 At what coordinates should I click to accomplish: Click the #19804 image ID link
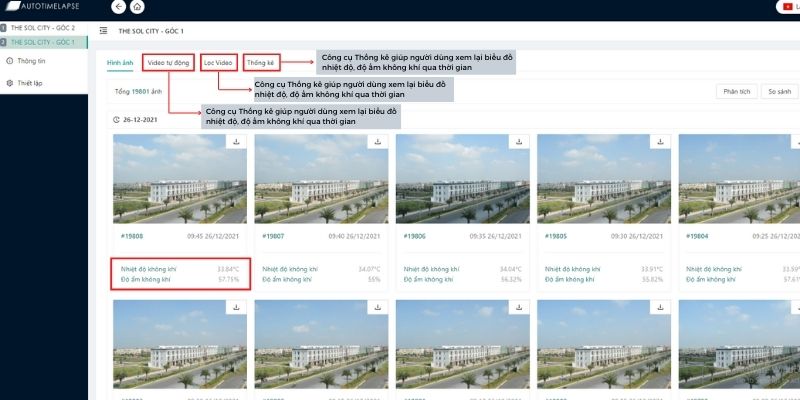tap(697, 236)
